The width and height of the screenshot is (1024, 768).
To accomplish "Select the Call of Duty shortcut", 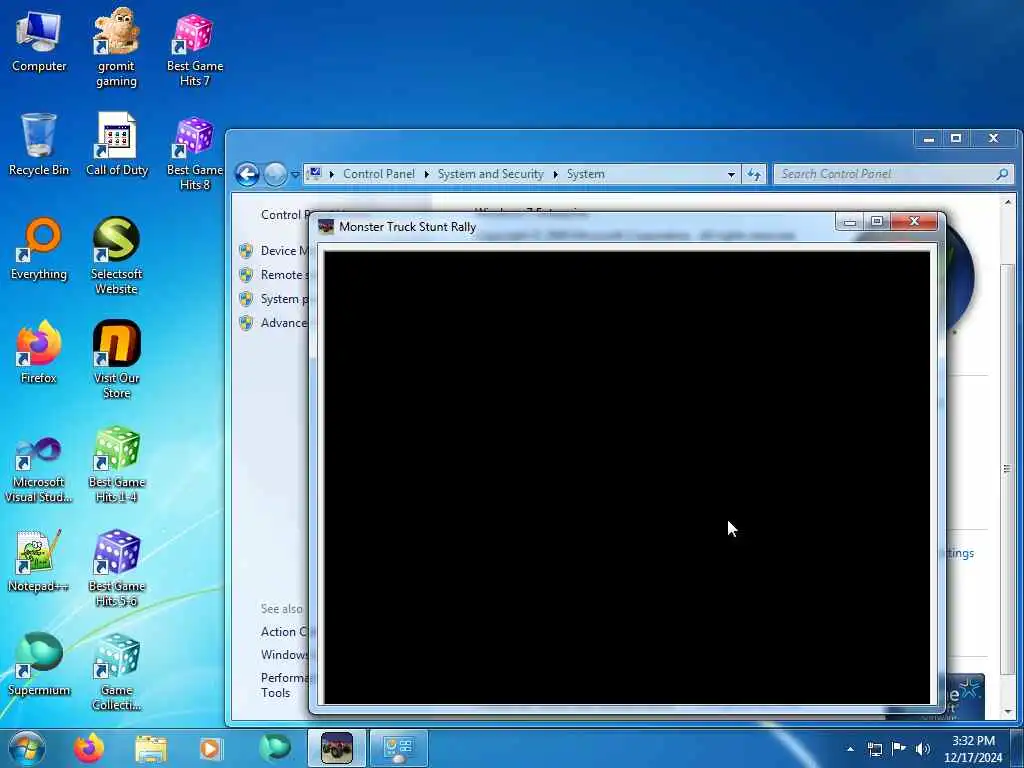I will pyautogui.click(x=117, y=144).
